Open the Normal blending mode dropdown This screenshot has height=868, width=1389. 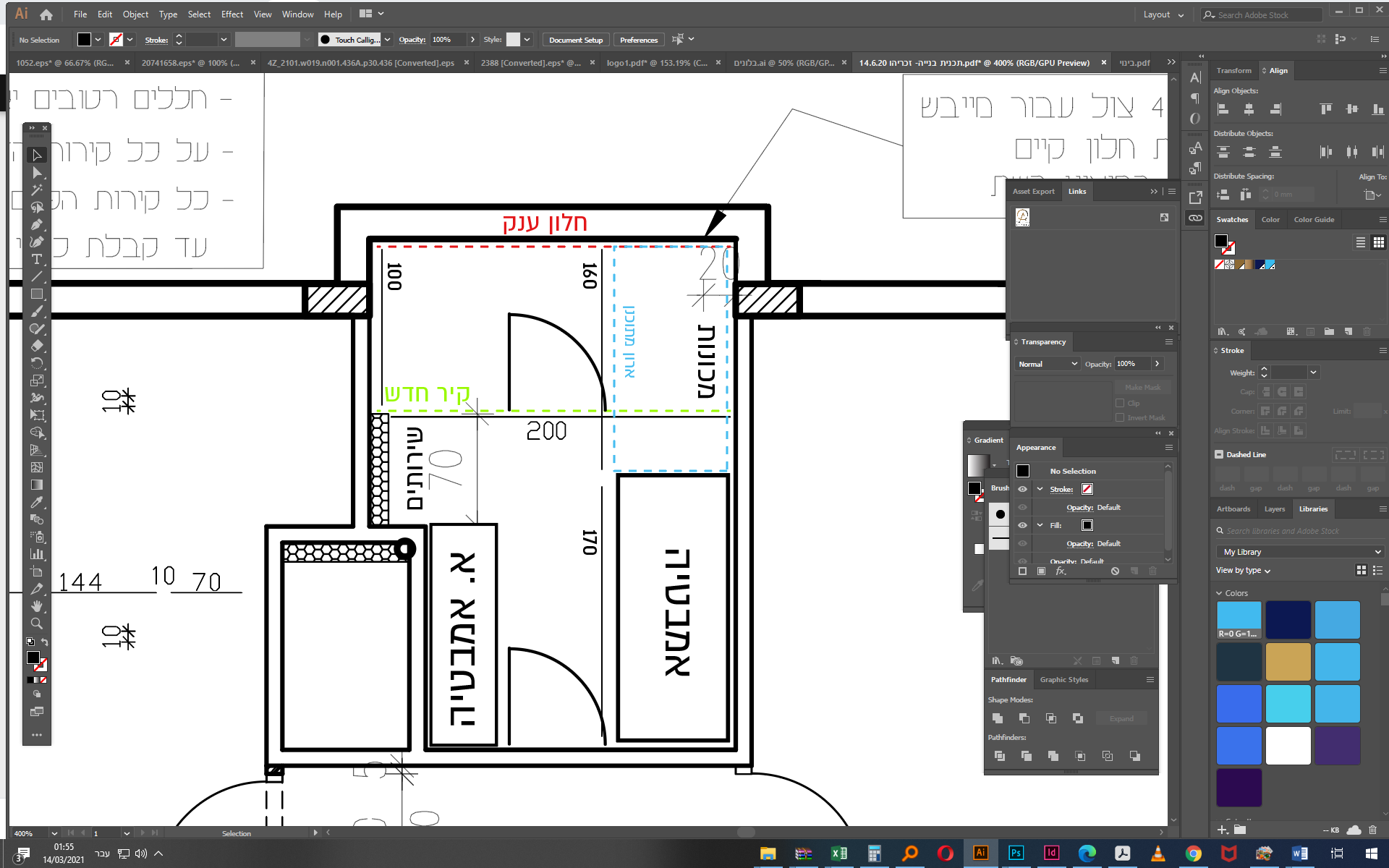click(x=1047, y=364)
